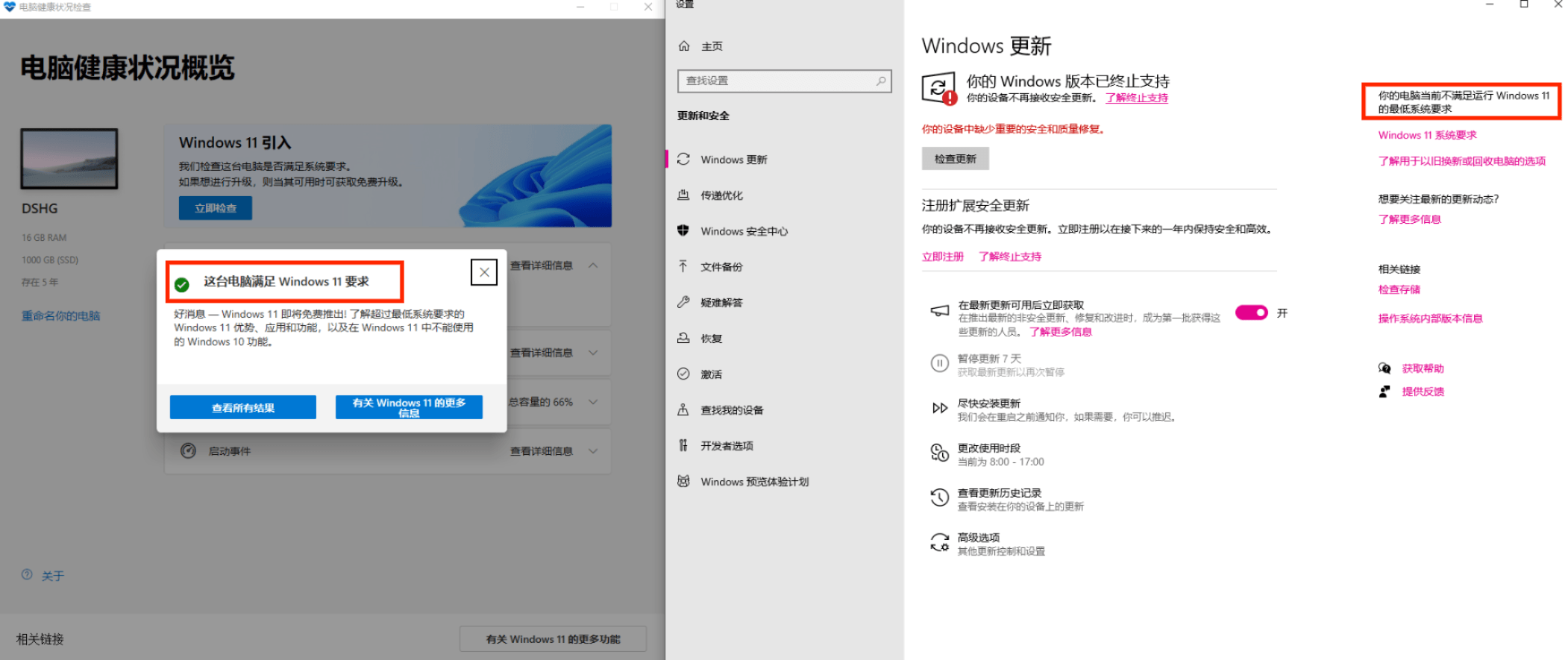Screen dimensions: 1568x660
Task: Expand the 启动事件 row chevron
Action: click(593, 451)
